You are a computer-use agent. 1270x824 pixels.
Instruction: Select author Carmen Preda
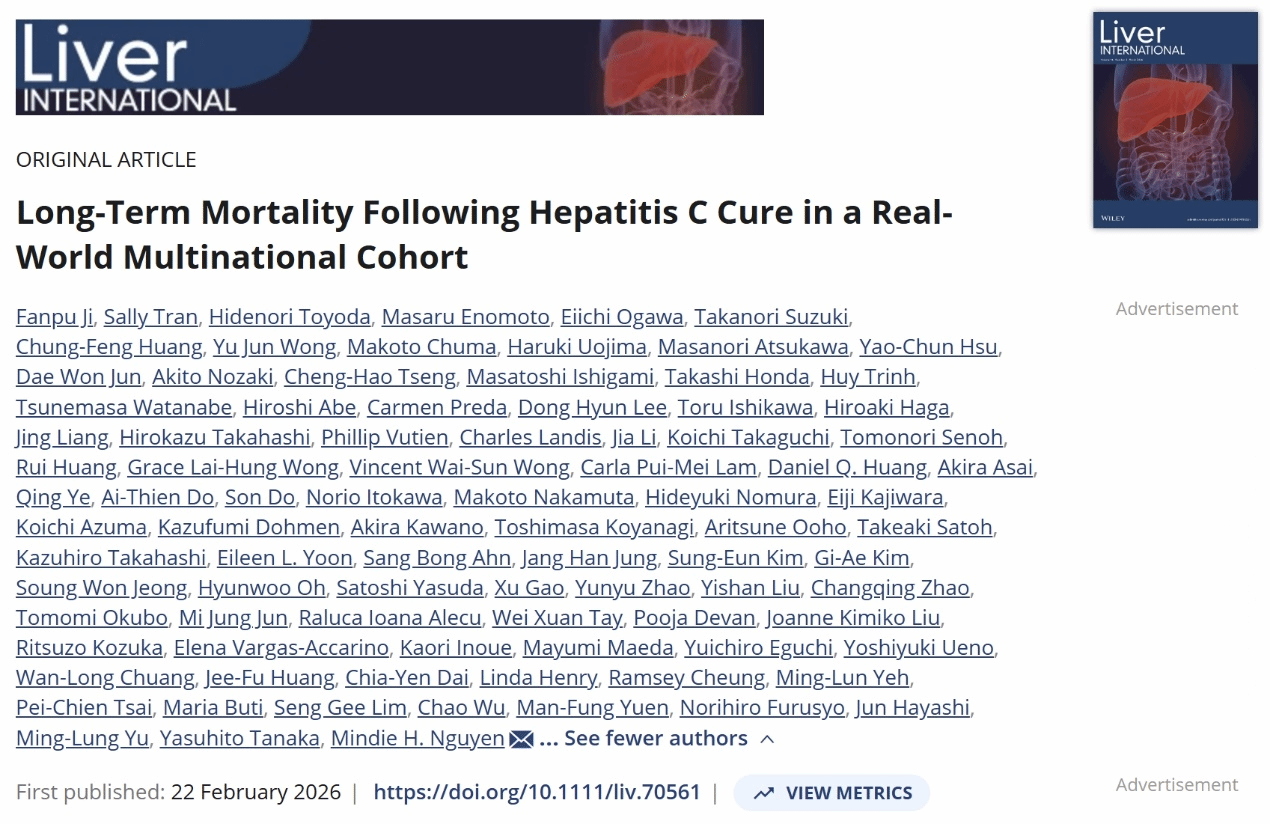pyautogui.click(x=426, y=407)
